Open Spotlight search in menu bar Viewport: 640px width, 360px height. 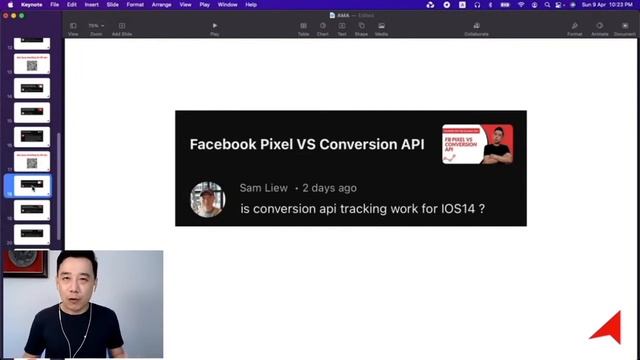click(547, 5)
